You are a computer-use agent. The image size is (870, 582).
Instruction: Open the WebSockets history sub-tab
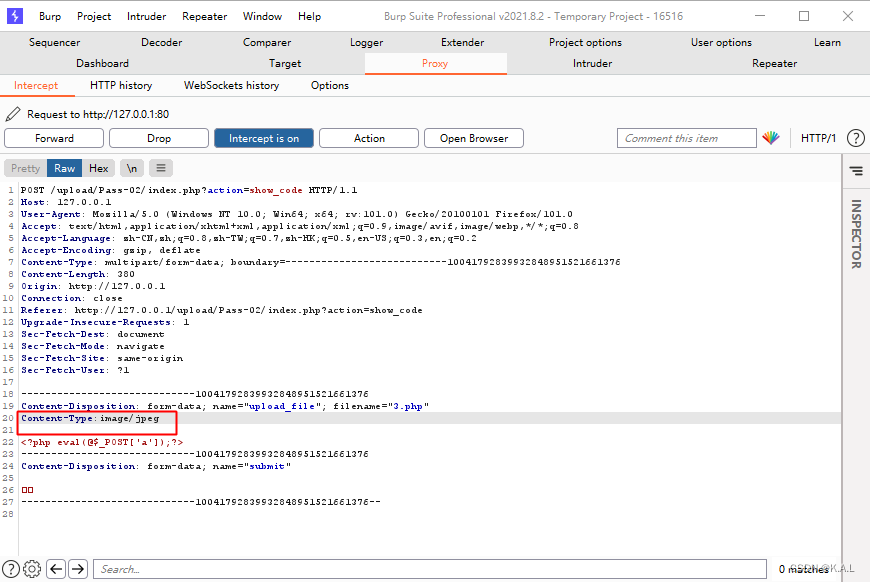coord(231,85)
